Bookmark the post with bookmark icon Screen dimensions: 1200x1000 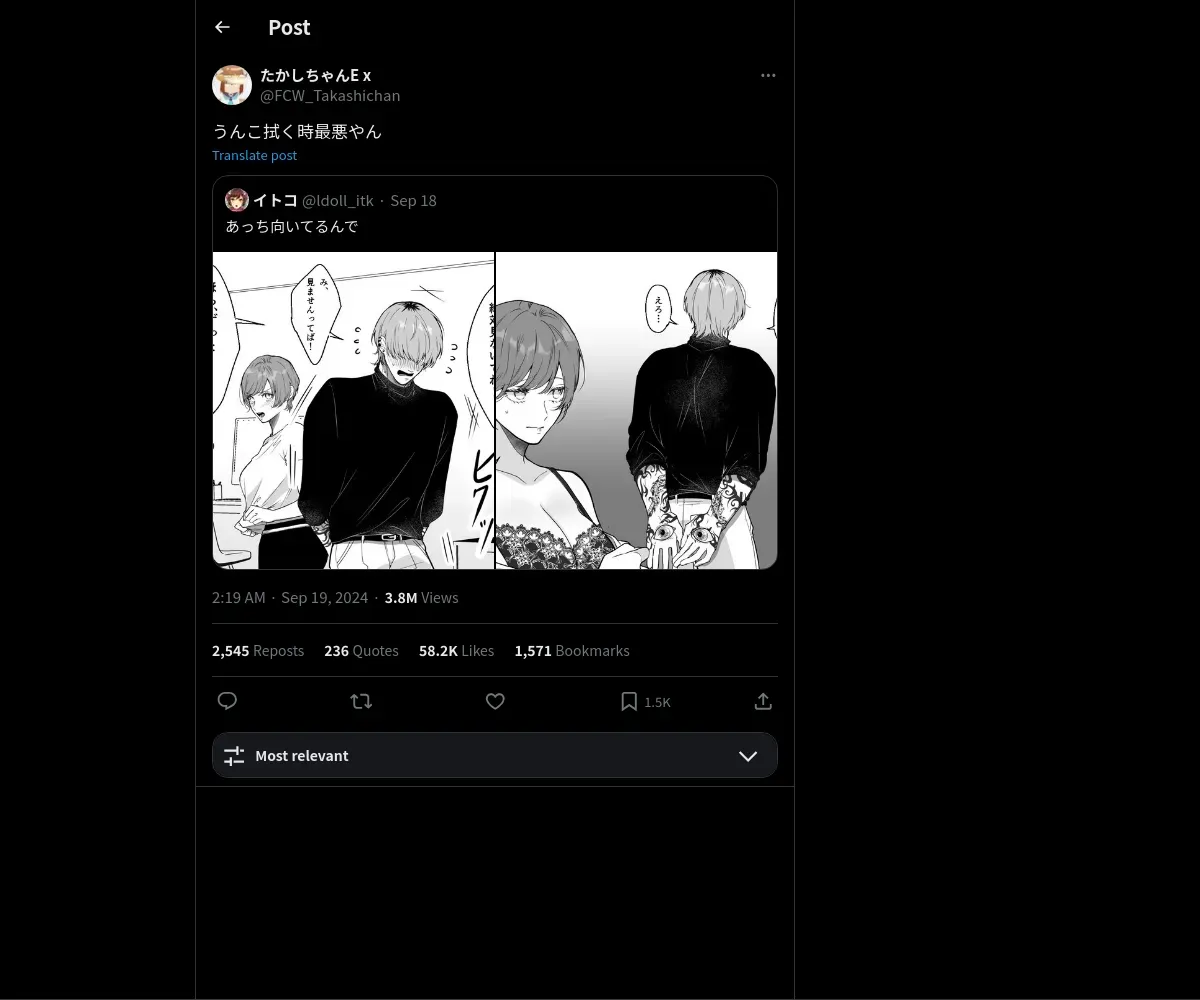(629, 701)
